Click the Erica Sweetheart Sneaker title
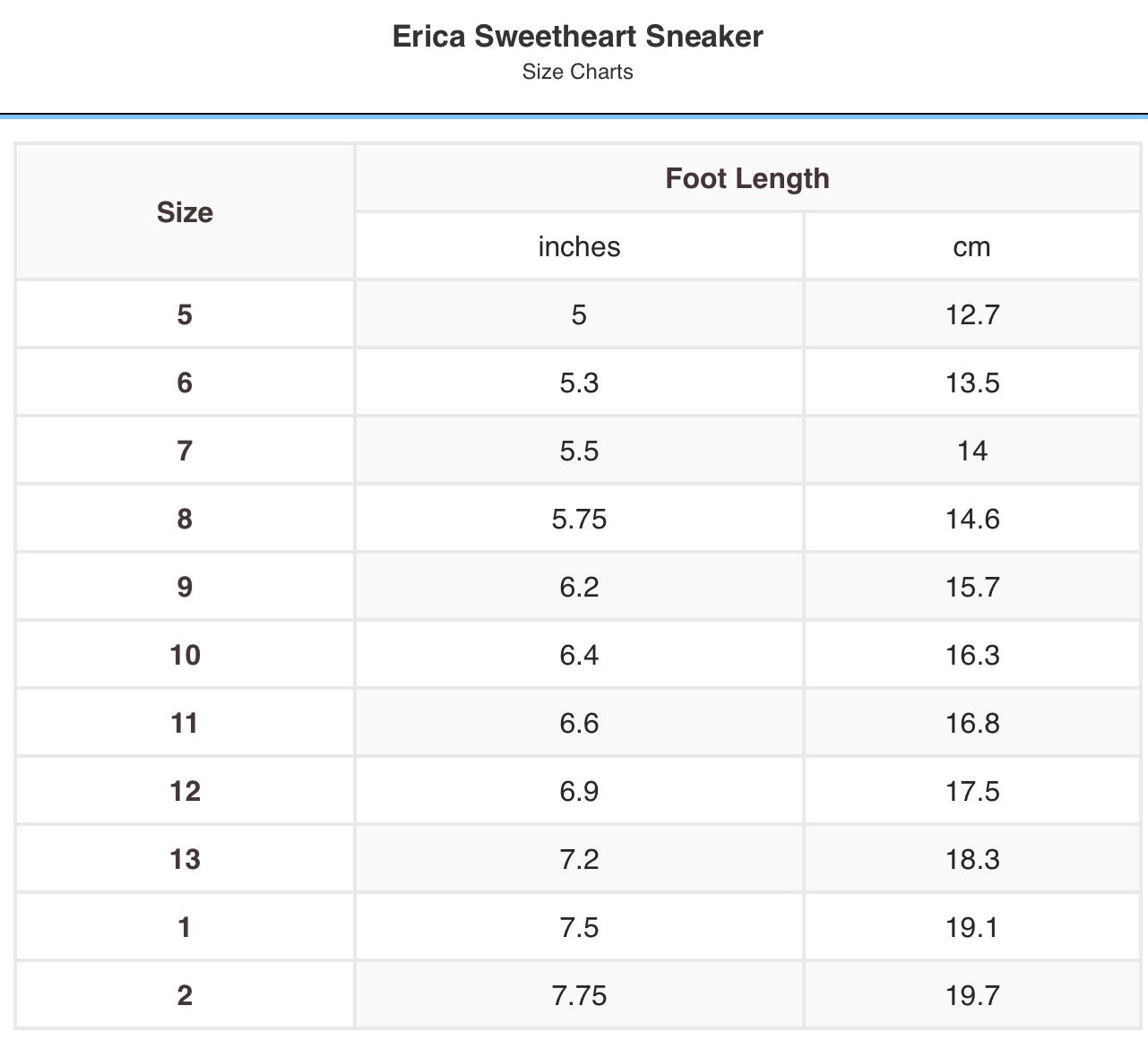 (x=578, y=36)
